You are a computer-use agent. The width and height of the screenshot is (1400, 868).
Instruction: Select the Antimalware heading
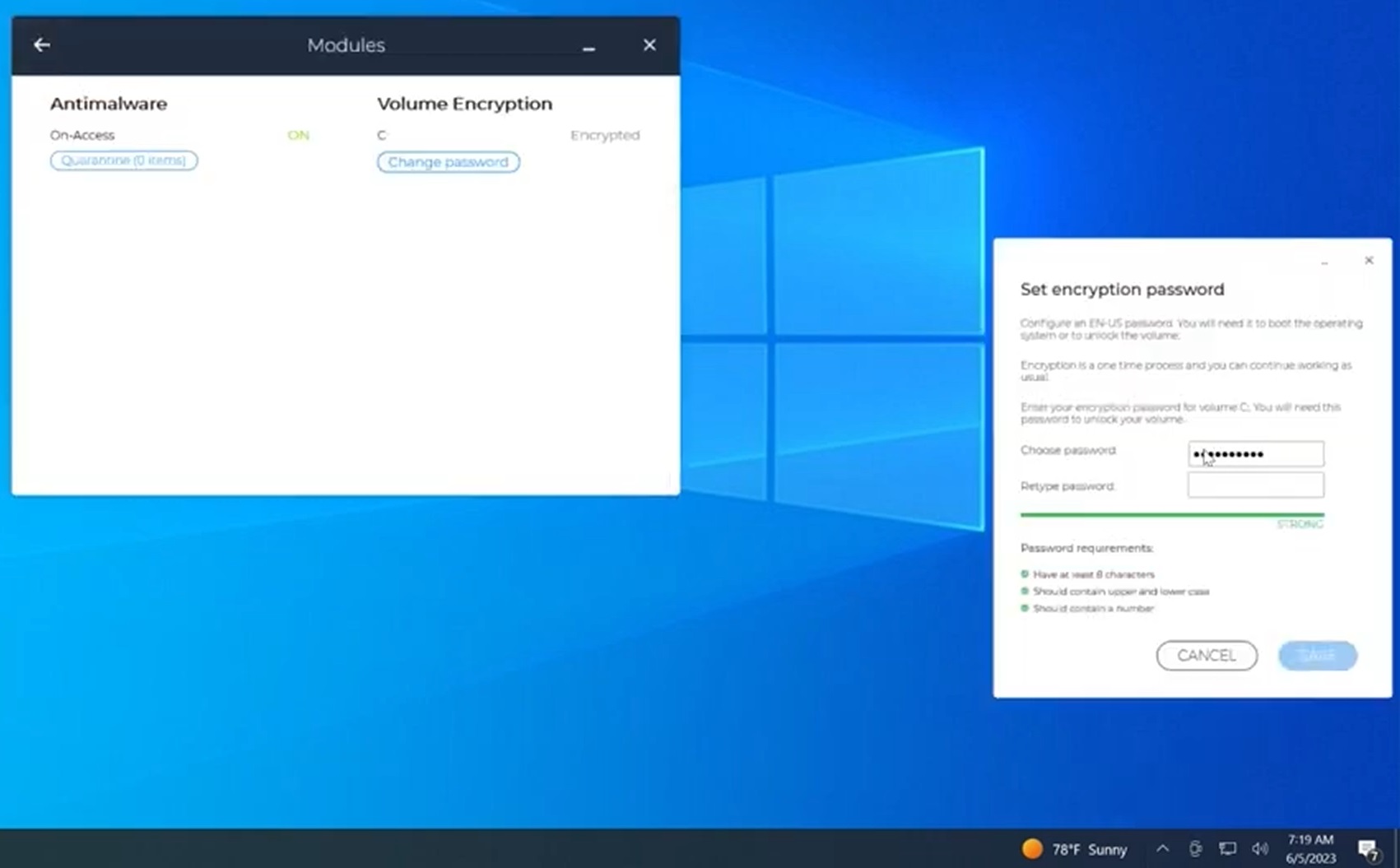pos(109,104)
